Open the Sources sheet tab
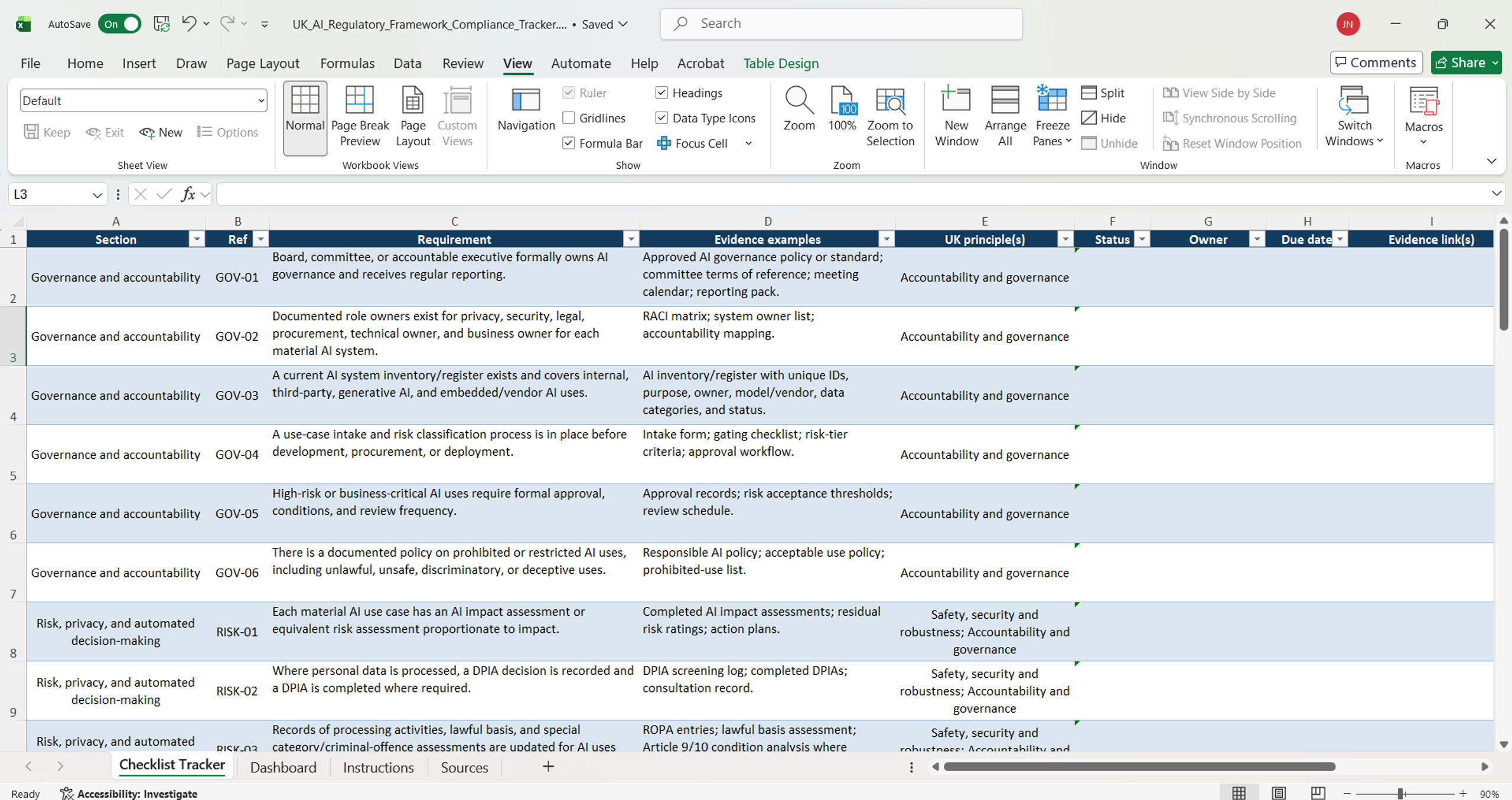The height and width of the screenshot is (800, 1512). coord(464,767)
